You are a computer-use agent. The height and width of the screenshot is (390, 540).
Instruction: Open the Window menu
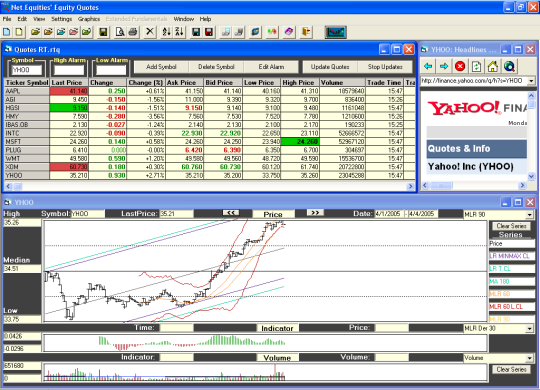184,19
